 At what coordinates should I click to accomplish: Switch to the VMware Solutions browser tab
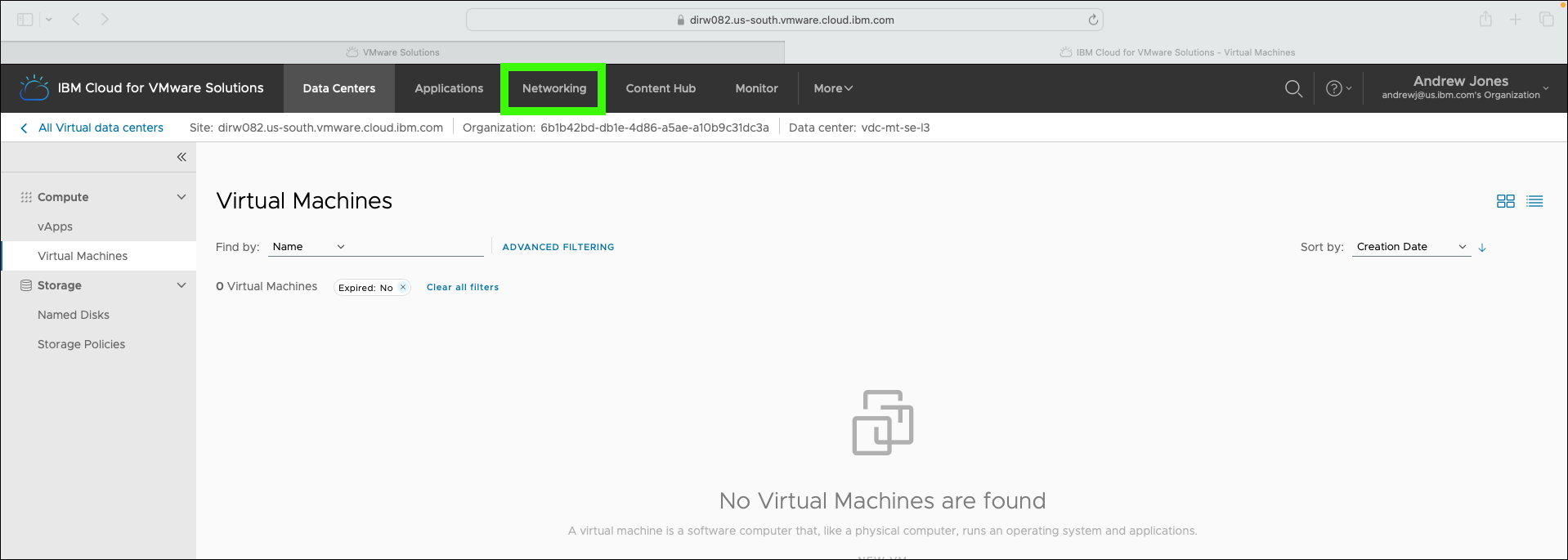pyautogui.click(x=392, y=52)
